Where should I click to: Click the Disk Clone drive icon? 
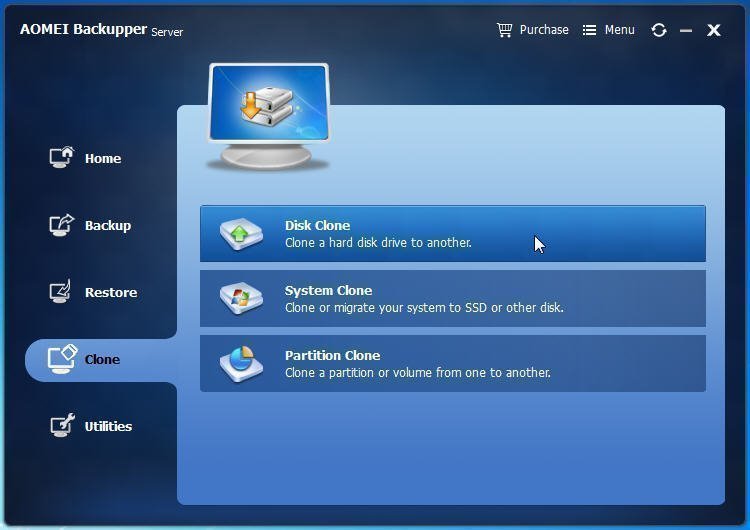click(241, 234)
